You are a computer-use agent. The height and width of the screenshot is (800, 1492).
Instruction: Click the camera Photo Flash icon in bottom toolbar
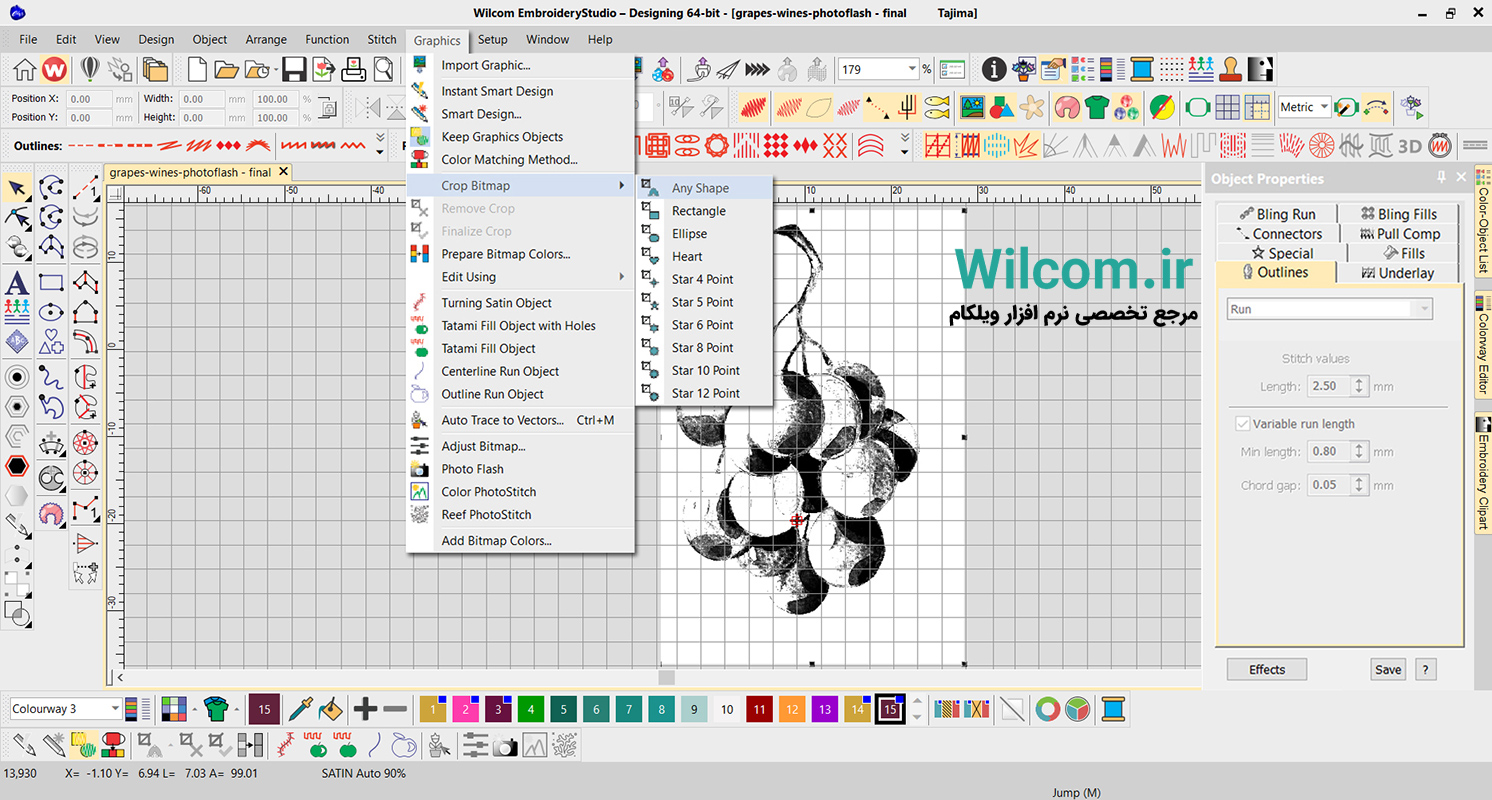(506, 745)
